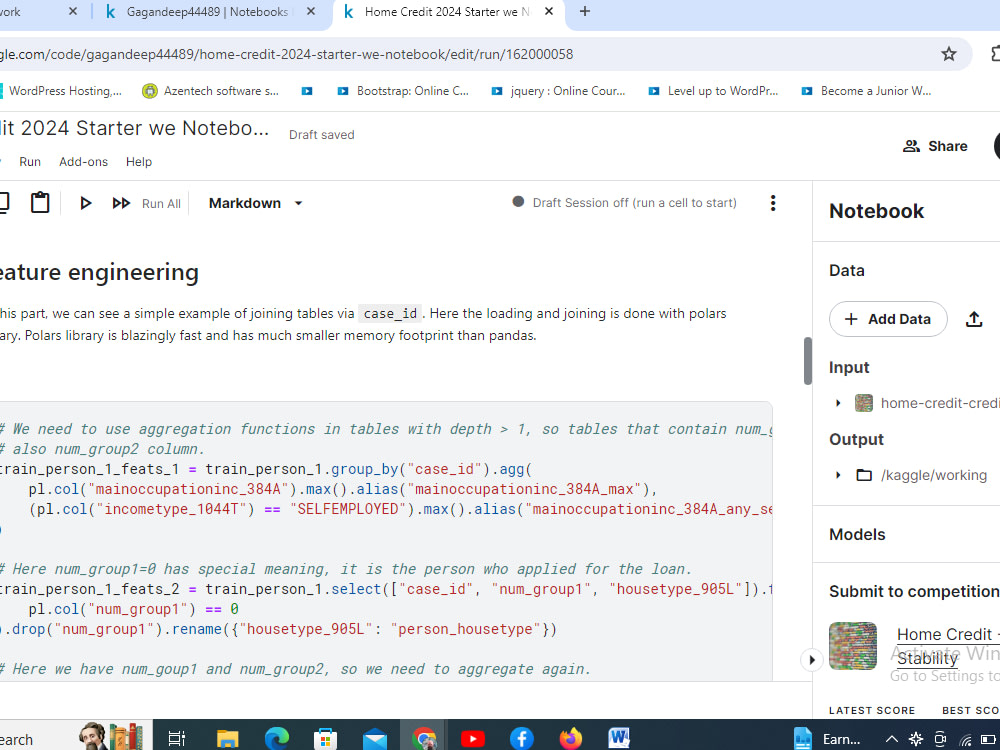The width and height of the screenshot is (1000, 750).
Task: Open Microsoft Store from the taskbar
Action: tap(325, 738)
